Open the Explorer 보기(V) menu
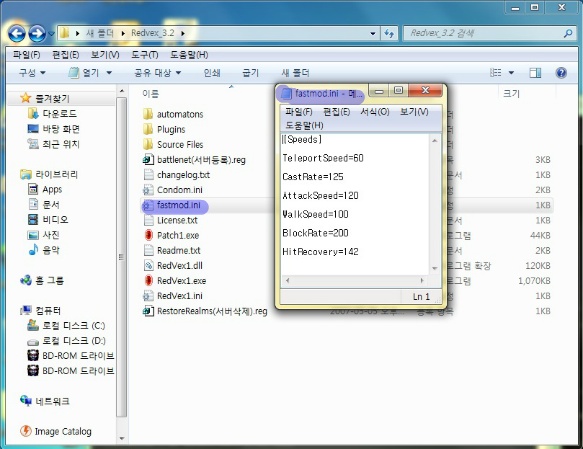The width and height of the screenshot is (583, 449). 105,55
